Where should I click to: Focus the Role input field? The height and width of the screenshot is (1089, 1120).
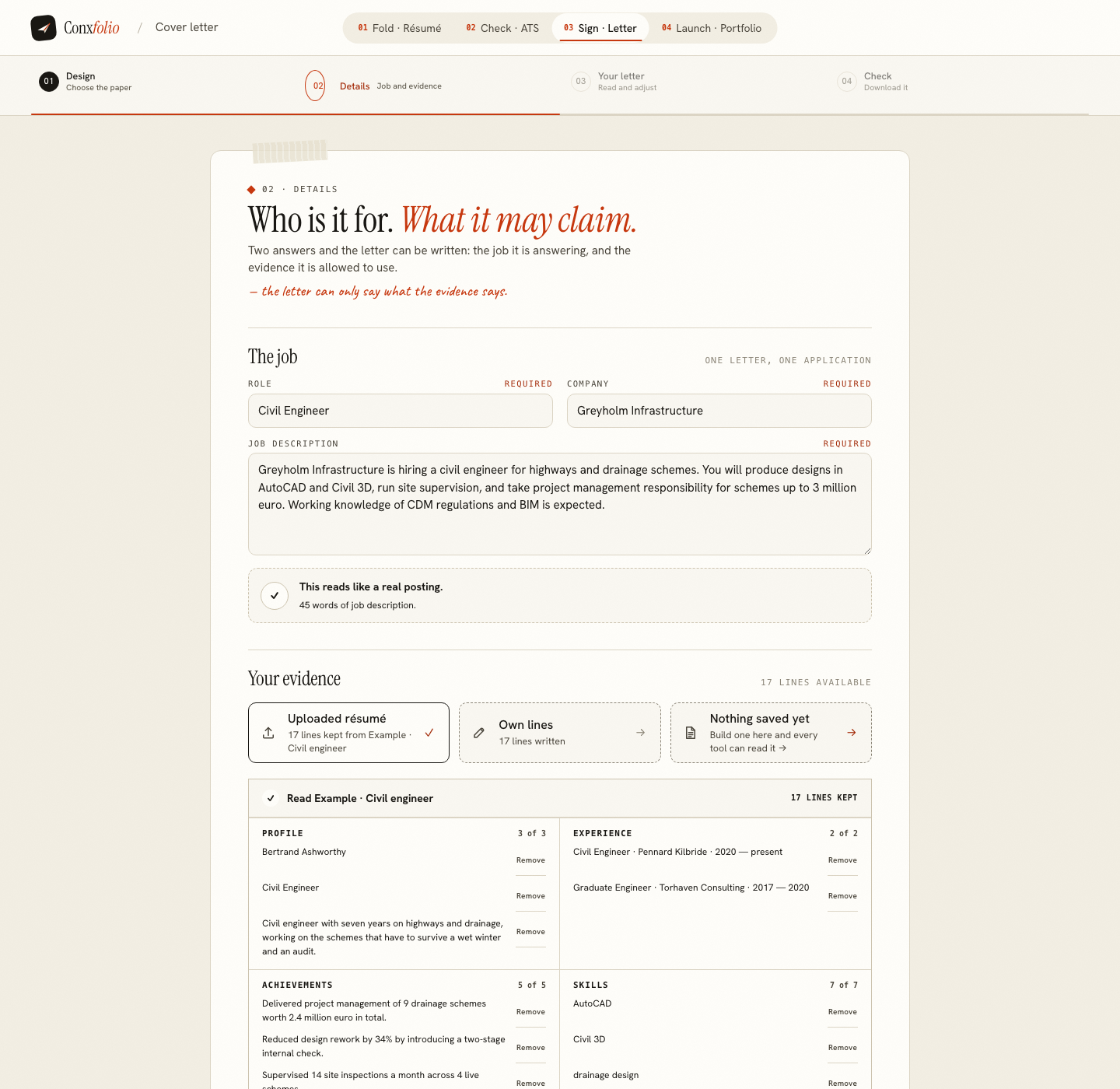tap(401, 411)
